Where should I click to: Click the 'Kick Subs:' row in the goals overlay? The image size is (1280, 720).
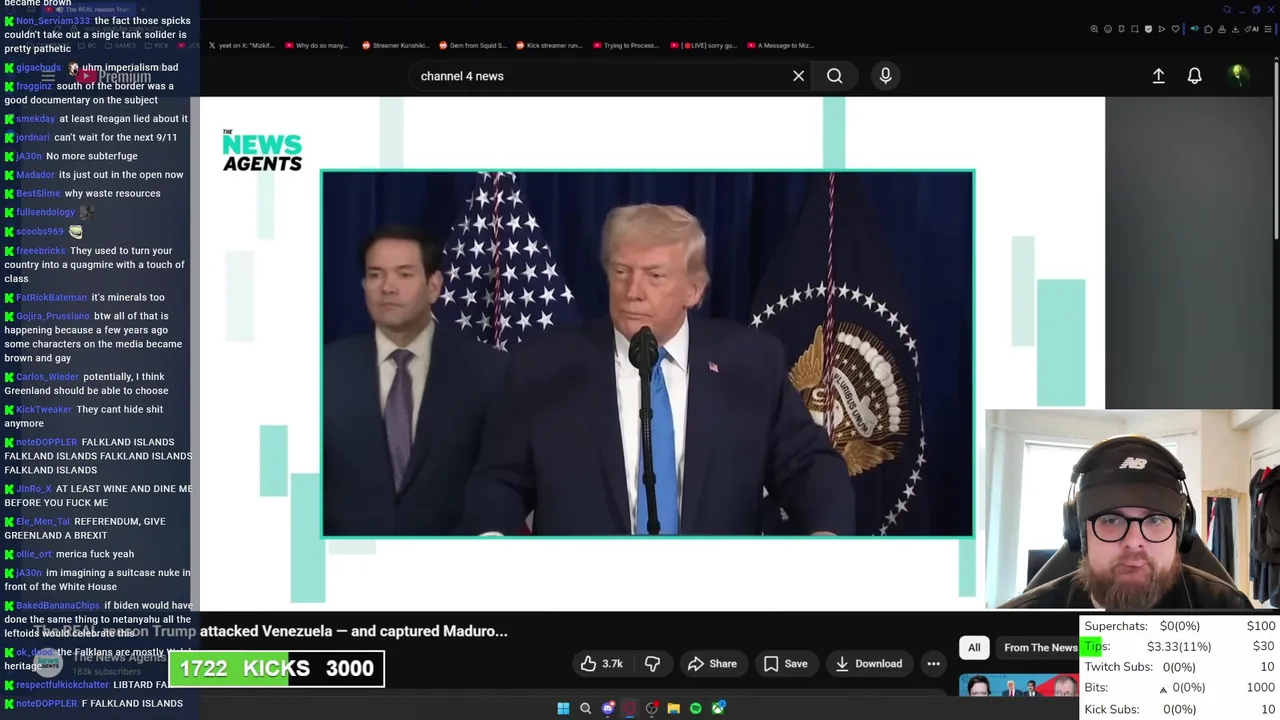tap(1180, 709)
